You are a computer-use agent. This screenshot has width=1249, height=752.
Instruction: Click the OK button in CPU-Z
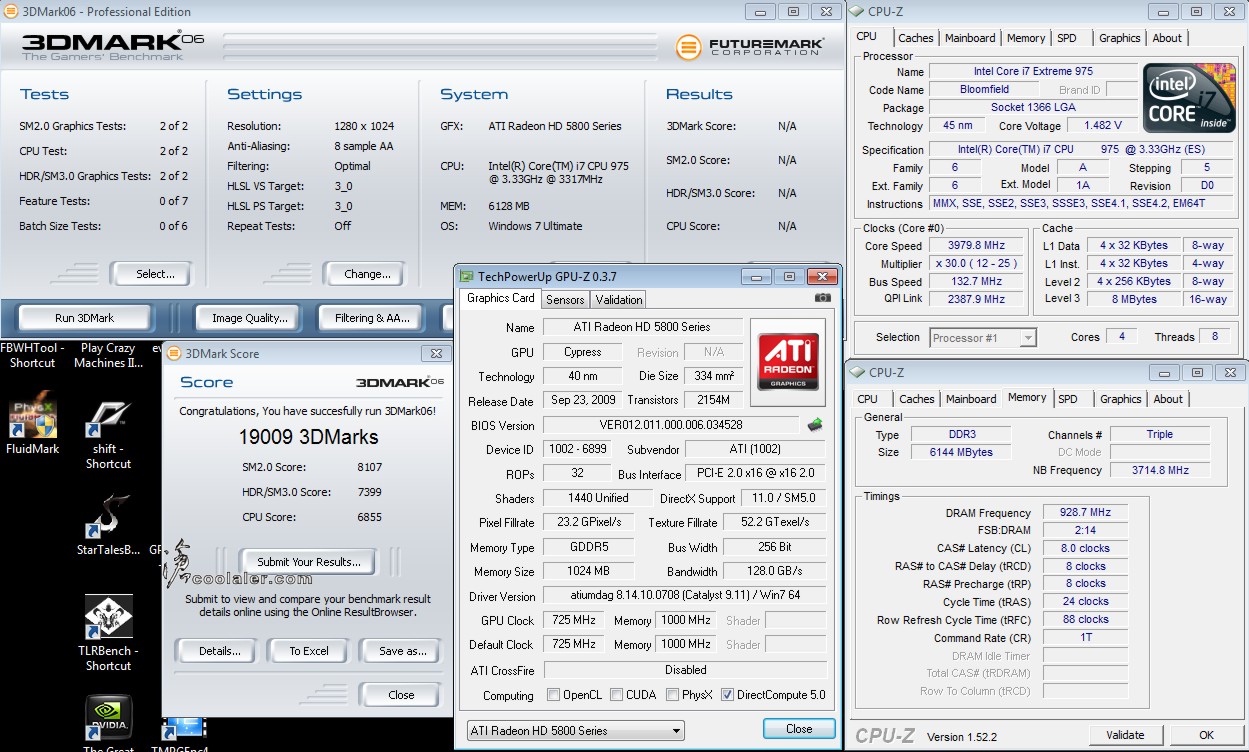pyautogui.click(x=1206, y=735)
